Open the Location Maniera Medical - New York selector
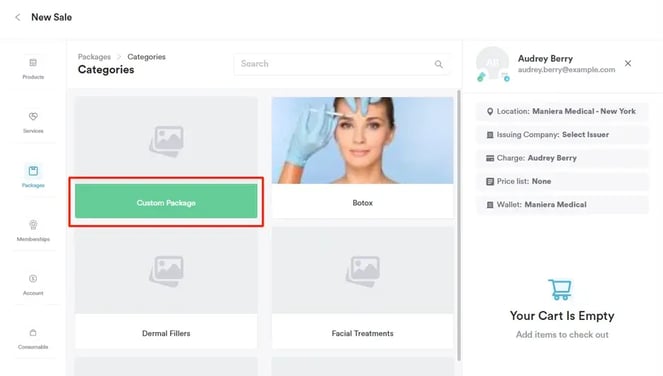The height and width of the screenshot is (376, 663). tap(562, 111)
